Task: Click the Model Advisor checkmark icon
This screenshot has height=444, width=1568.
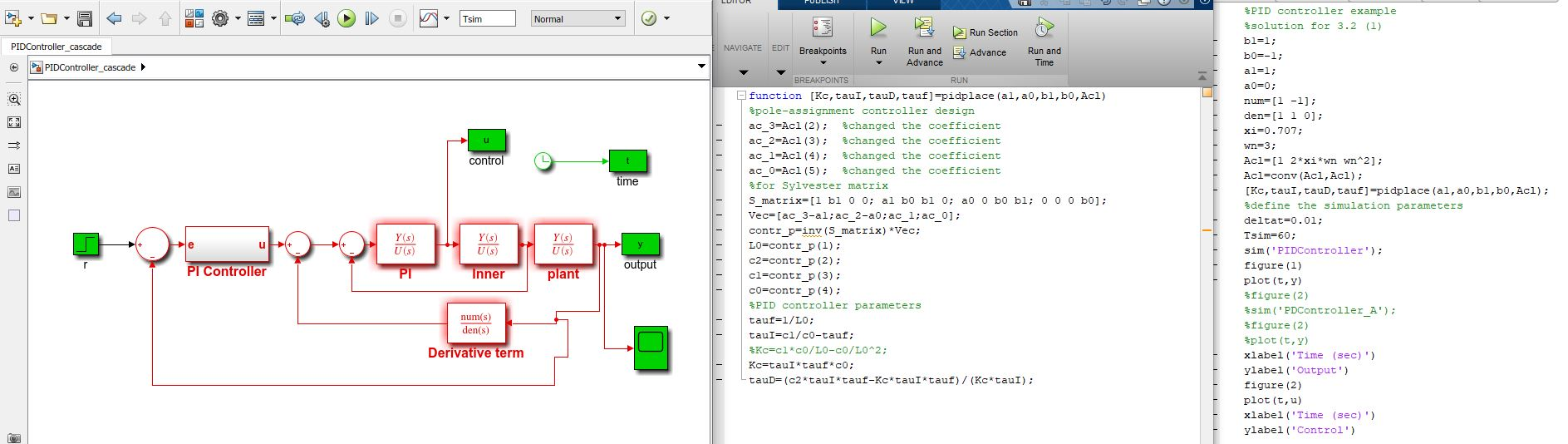Action: tap(649, 18)
